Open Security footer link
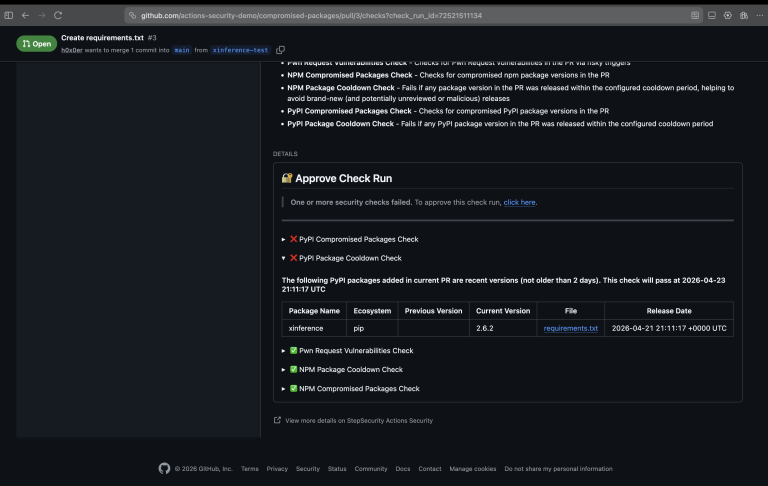768x486 pixels. point(308,469)
